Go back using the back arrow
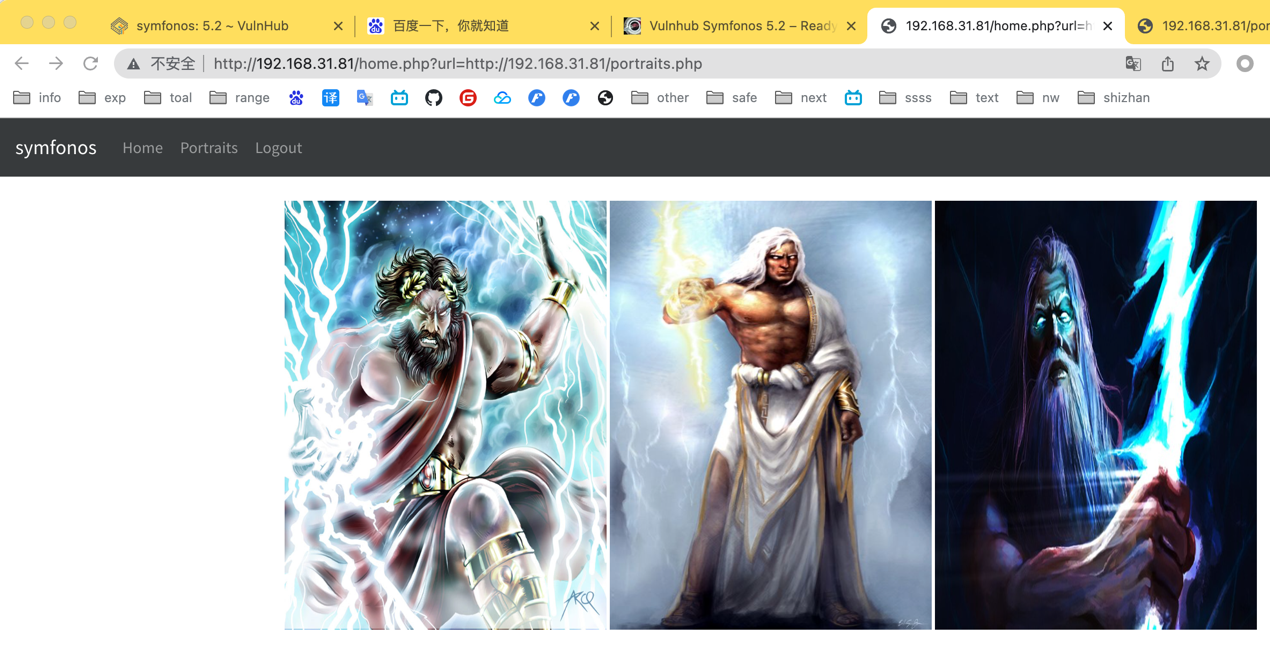Viewport: 1270px width, 646px height. [22, 64]
